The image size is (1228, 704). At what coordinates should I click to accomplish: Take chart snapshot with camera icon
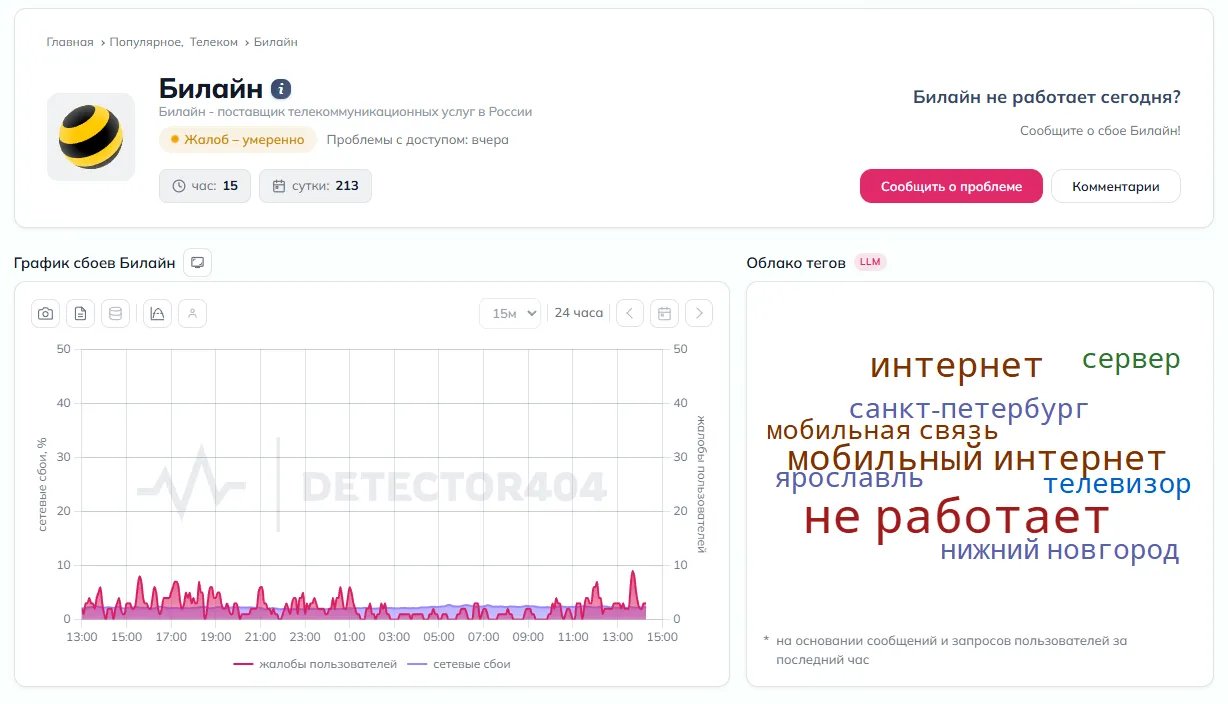click(45, 313)
